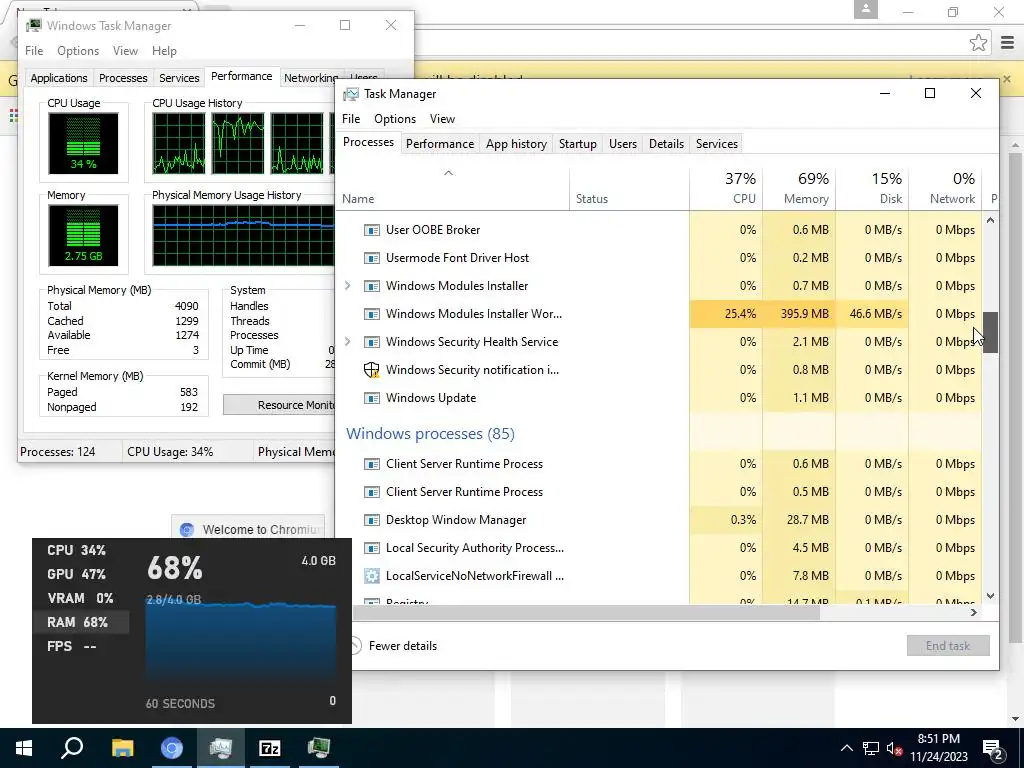This screenshot has width=1024, height=768.
Task: Click the Task Manager title bar icon
Action: tap(351, 94)
